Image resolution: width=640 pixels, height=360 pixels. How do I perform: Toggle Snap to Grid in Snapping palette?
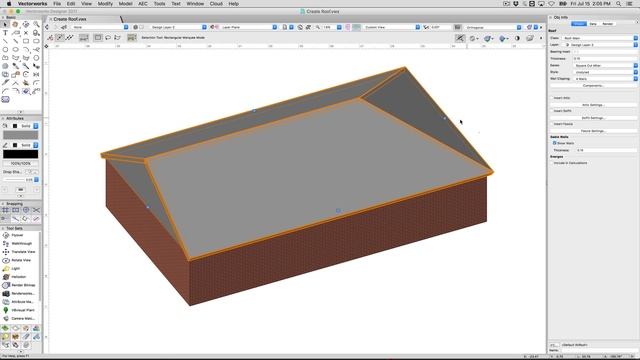tap(5, 210)
